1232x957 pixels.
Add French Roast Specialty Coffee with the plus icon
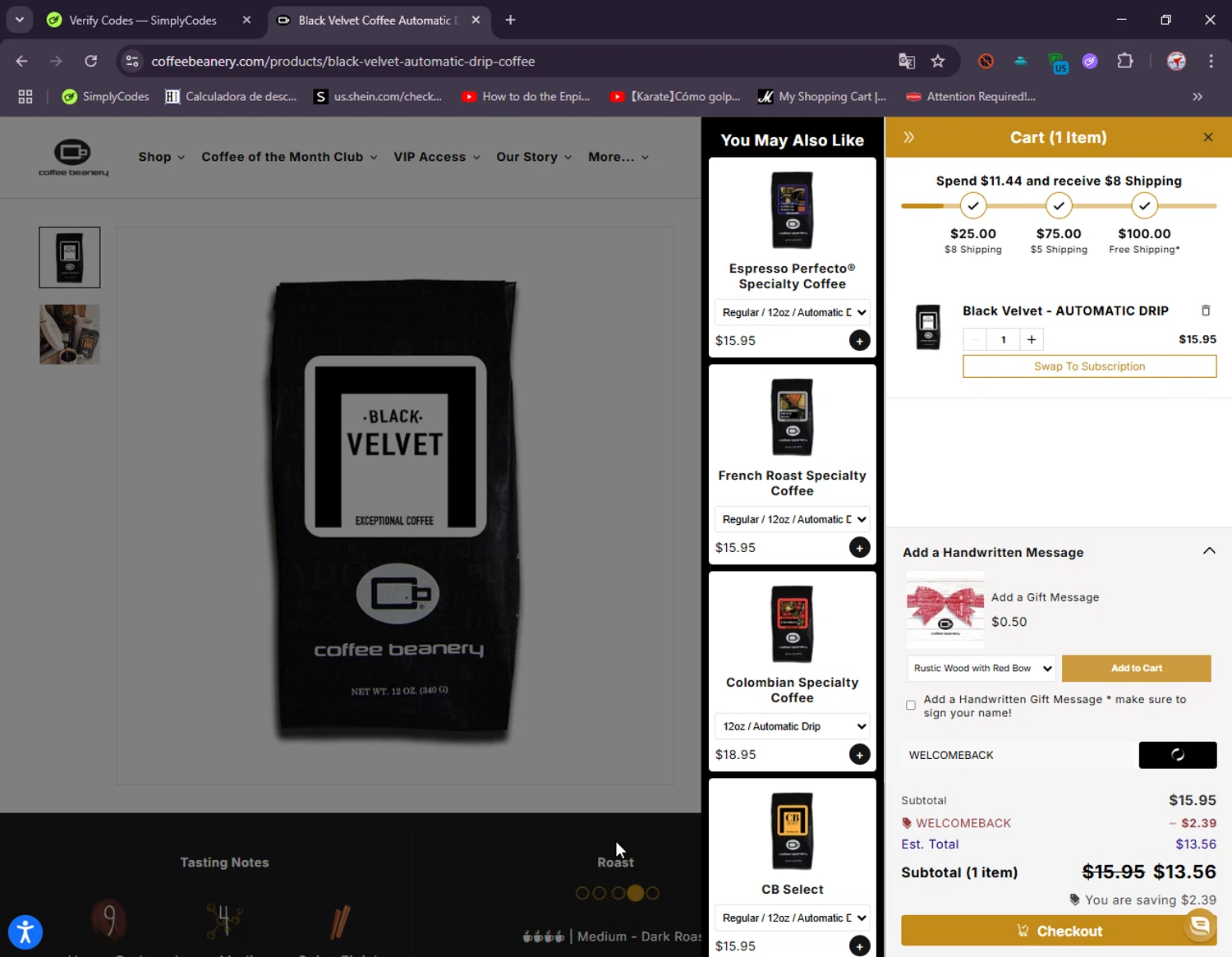click(x=859, y=547)
